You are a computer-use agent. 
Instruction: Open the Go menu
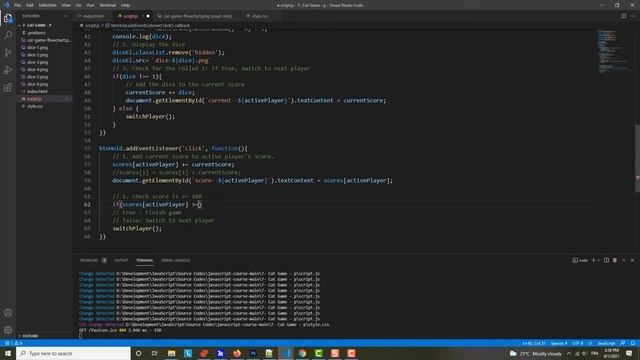[x=79, y=5]
